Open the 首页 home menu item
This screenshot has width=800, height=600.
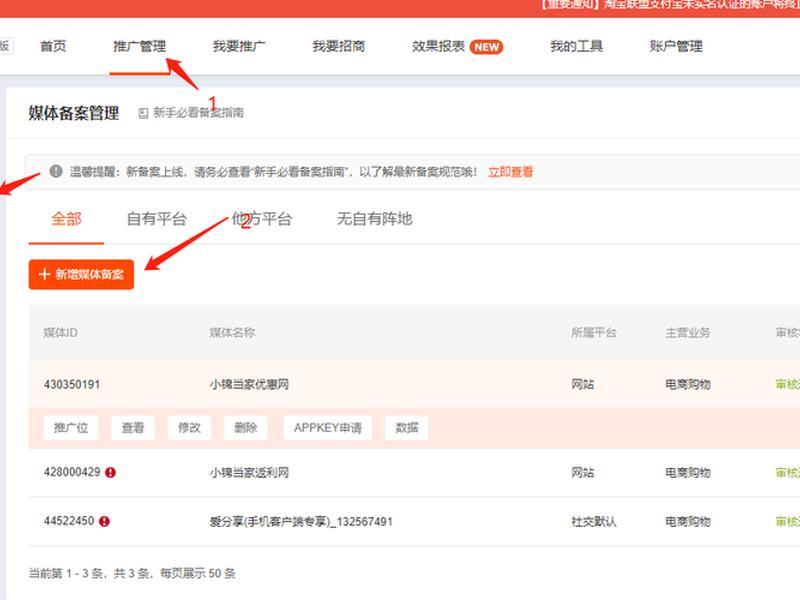click(53, 46)
